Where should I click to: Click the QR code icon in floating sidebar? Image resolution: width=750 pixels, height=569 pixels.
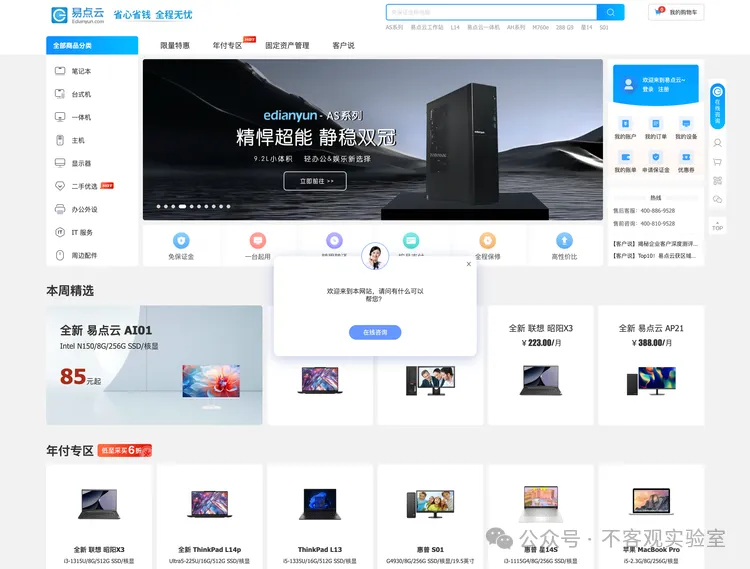(717, 181)
